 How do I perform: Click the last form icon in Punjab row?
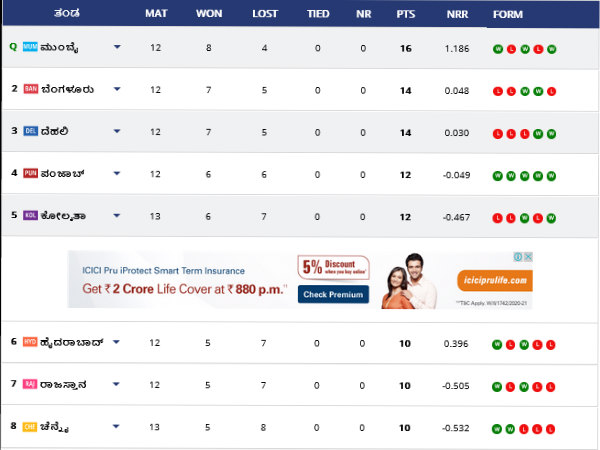pyautogui.click(x=551, y=176)
